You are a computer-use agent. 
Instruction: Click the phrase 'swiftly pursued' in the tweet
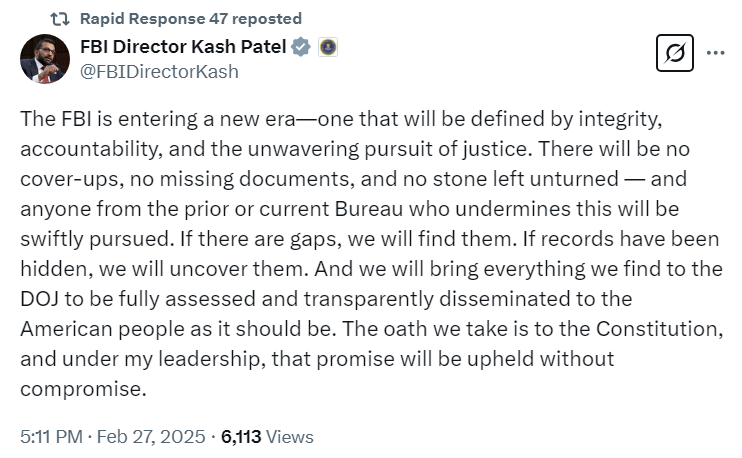[94, 239]
